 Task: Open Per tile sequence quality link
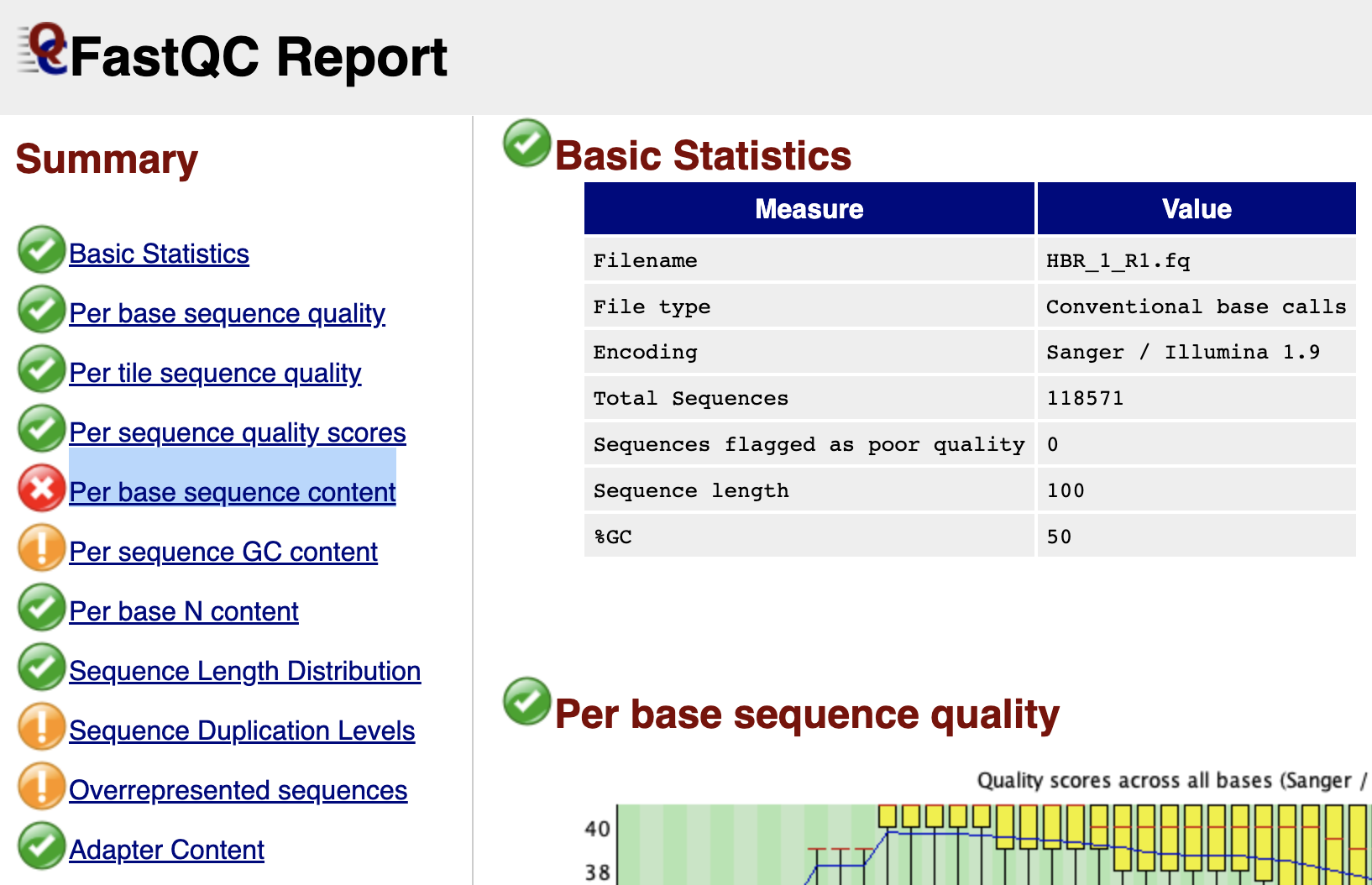pos(215,373)
